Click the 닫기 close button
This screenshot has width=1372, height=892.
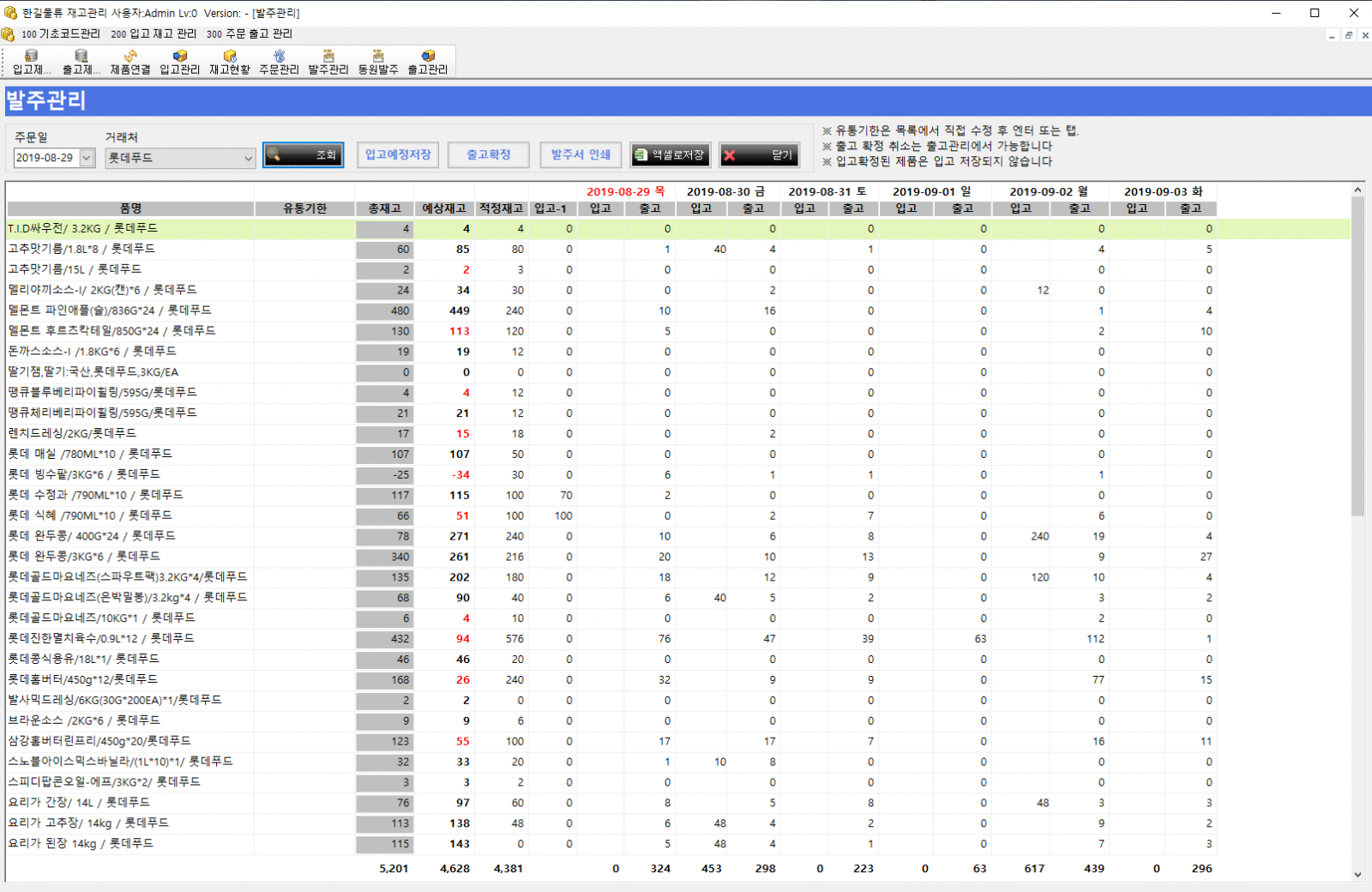760,155
